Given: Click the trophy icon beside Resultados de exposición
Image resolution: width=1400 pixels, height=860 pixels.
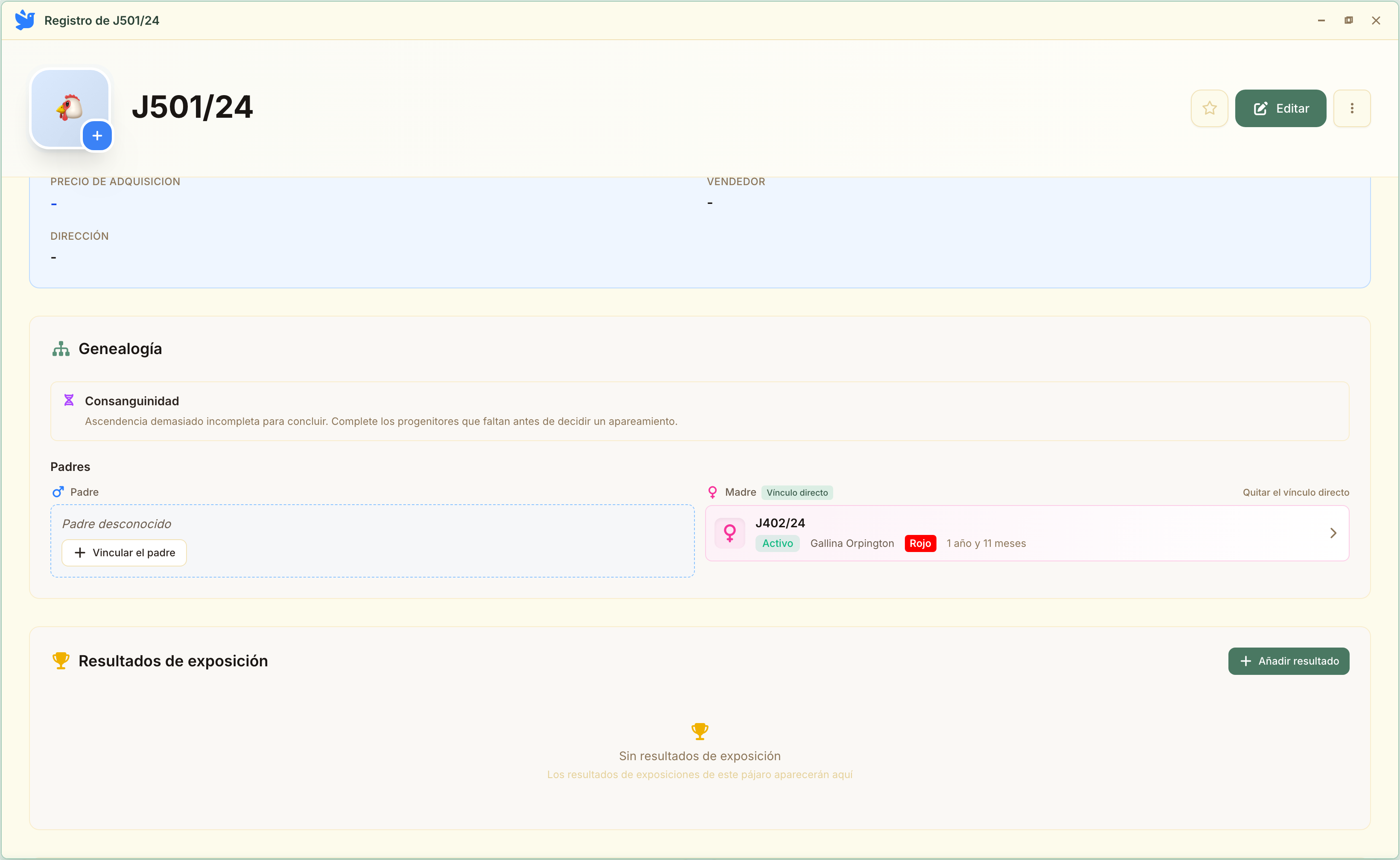Looking at the screenshot, I should (61, 661).
